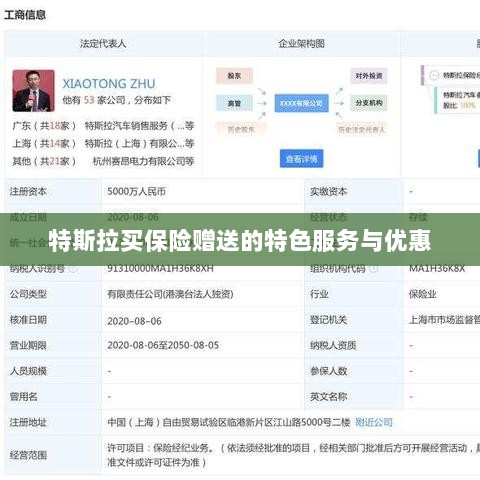The height and width of the screenshot is (480, 480).
Task: Click the 股东 box in the structure chart
Action: click(234, 76)
